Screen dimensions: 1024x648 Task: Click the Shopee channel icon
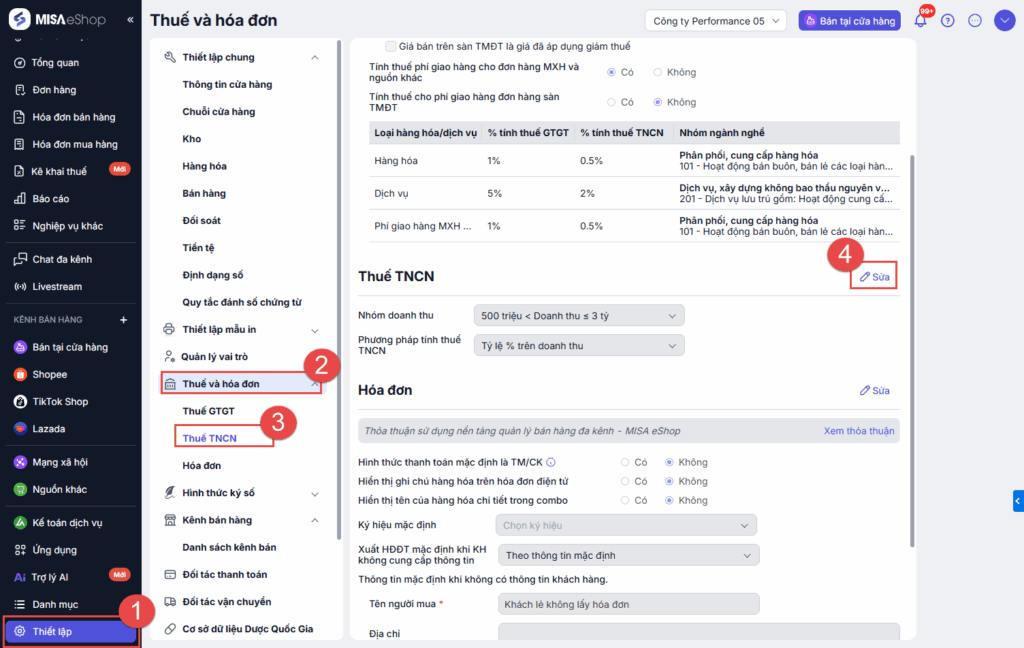coord(20,374)
